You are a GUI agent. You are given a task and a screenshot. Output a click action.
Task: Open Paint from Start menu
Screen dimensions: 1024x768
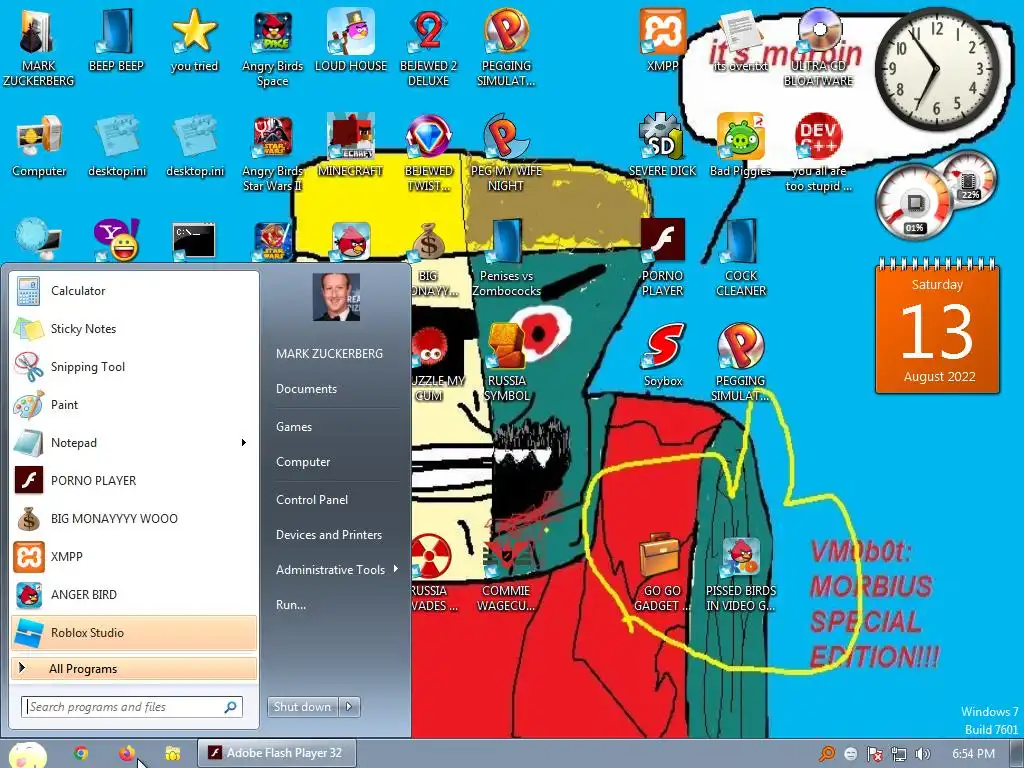134,404
